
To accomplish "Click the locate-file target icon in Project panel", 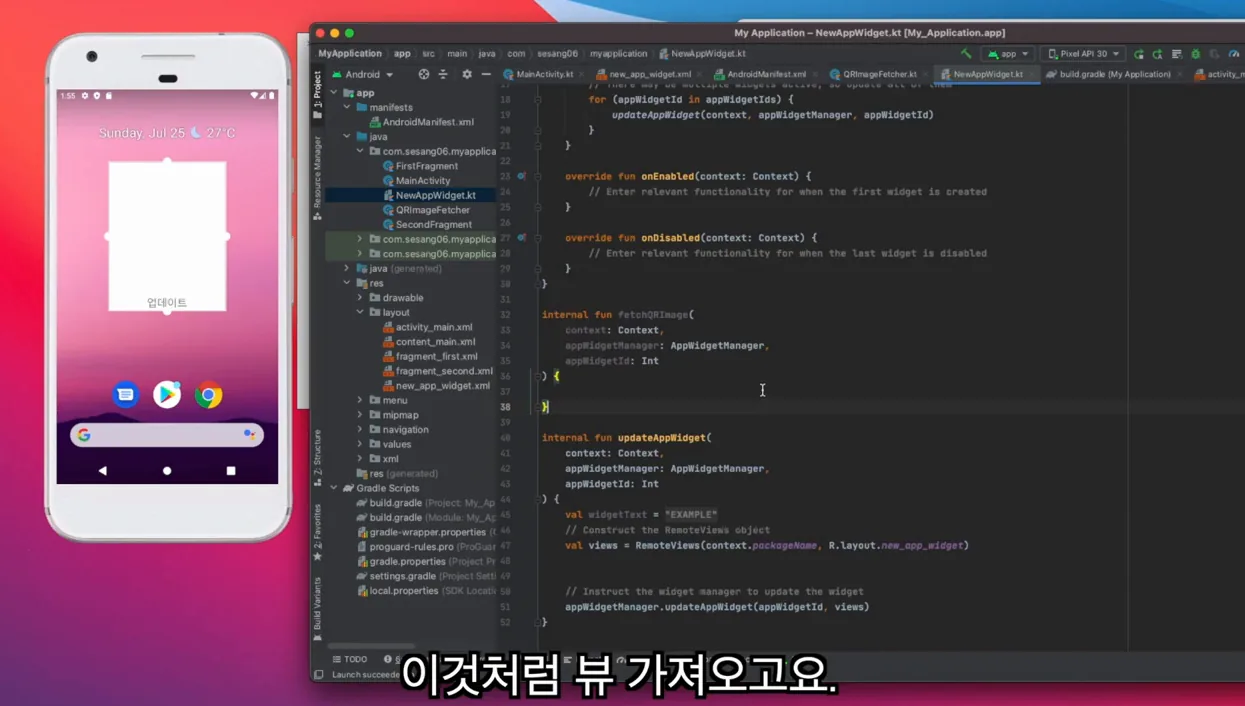I will tap(424, 74).
